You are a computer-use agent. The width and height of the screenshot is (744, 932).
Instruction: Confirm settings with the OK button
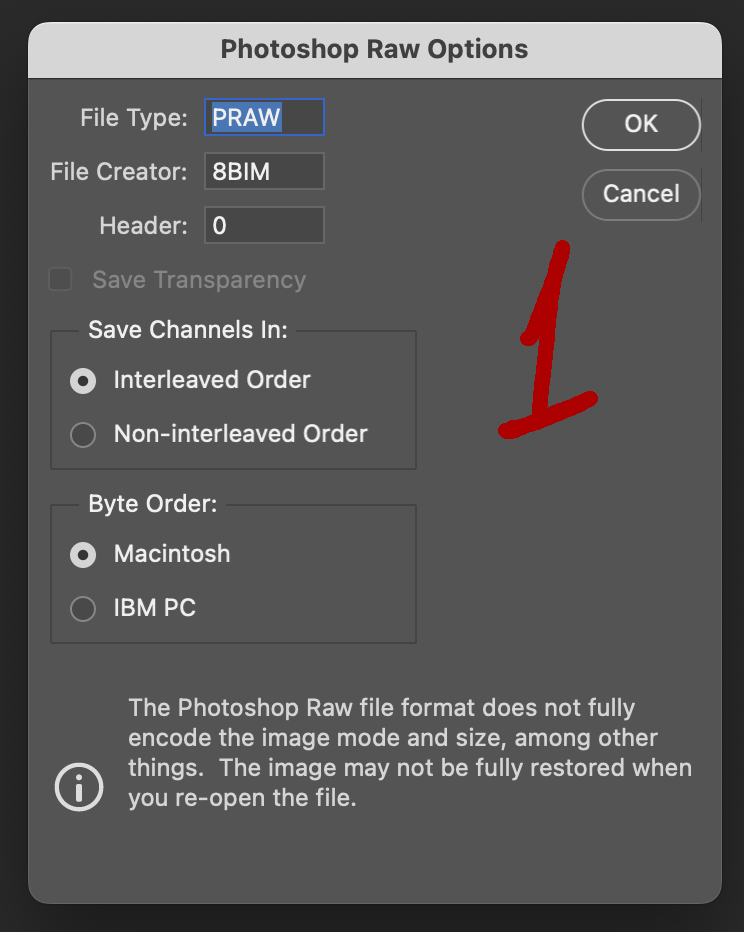point(640,124)
